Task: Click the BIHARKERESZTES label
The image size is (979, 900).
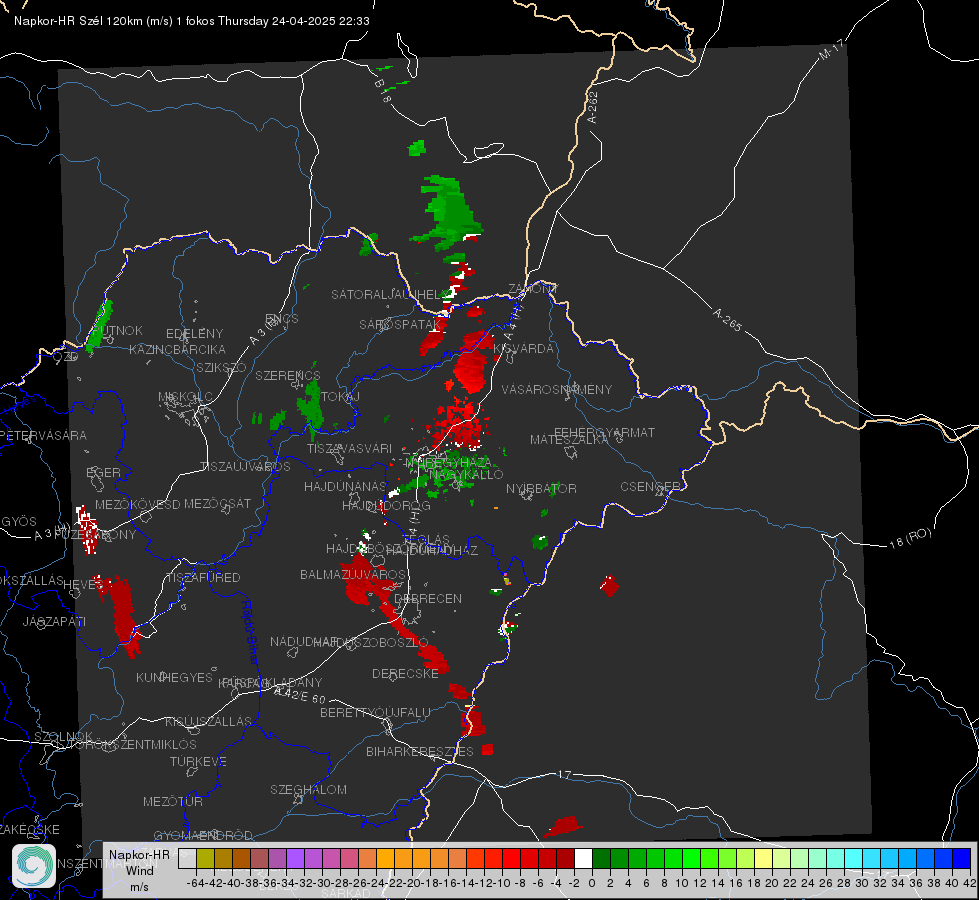Action: [x=420, y=751]
